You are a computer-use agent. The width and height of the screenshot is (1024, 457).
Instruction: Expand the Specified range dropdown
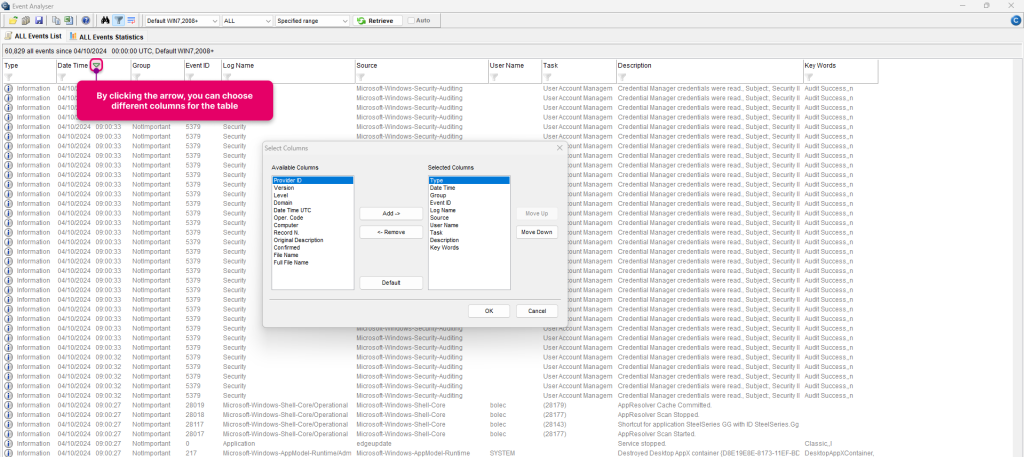click(313, 21)
